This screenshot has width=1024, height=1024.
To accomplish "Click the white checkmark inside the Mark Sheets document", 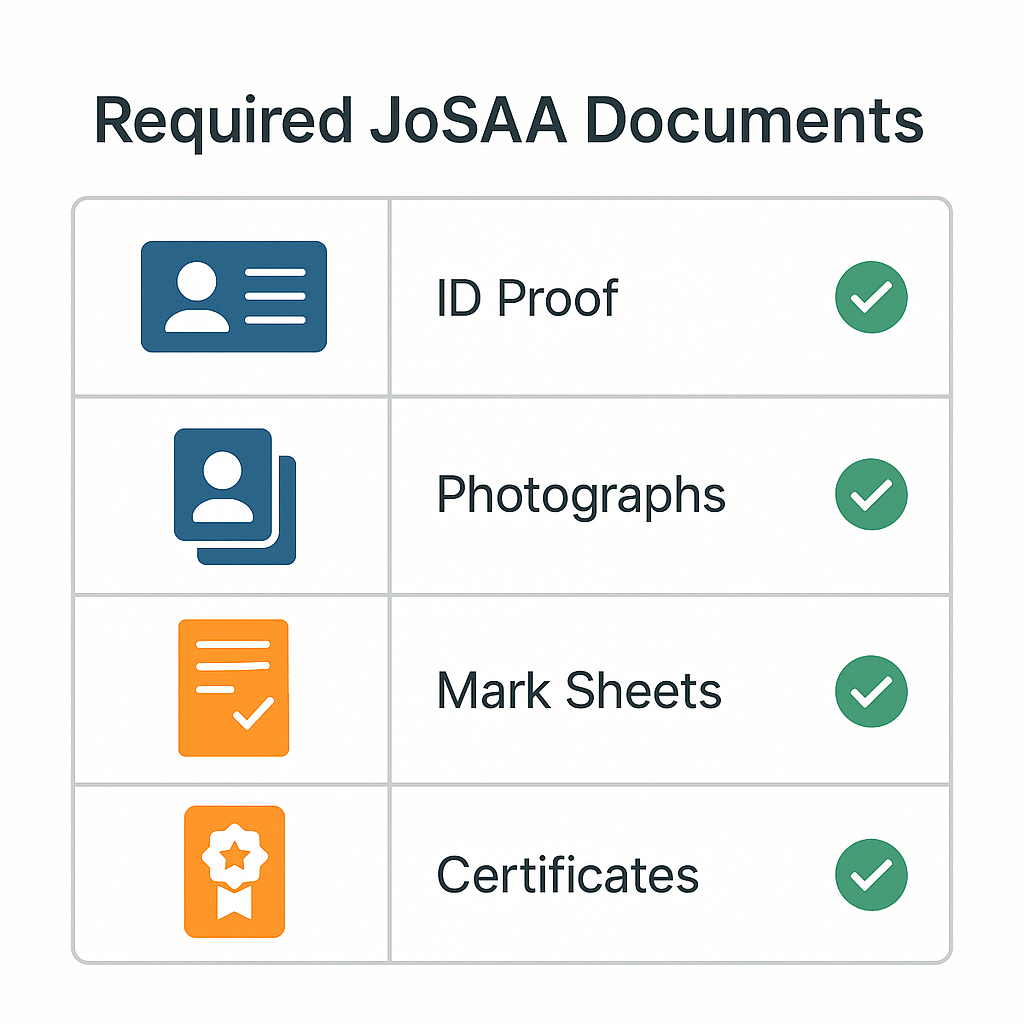I will pyautogui.click(x=253, y=713).
